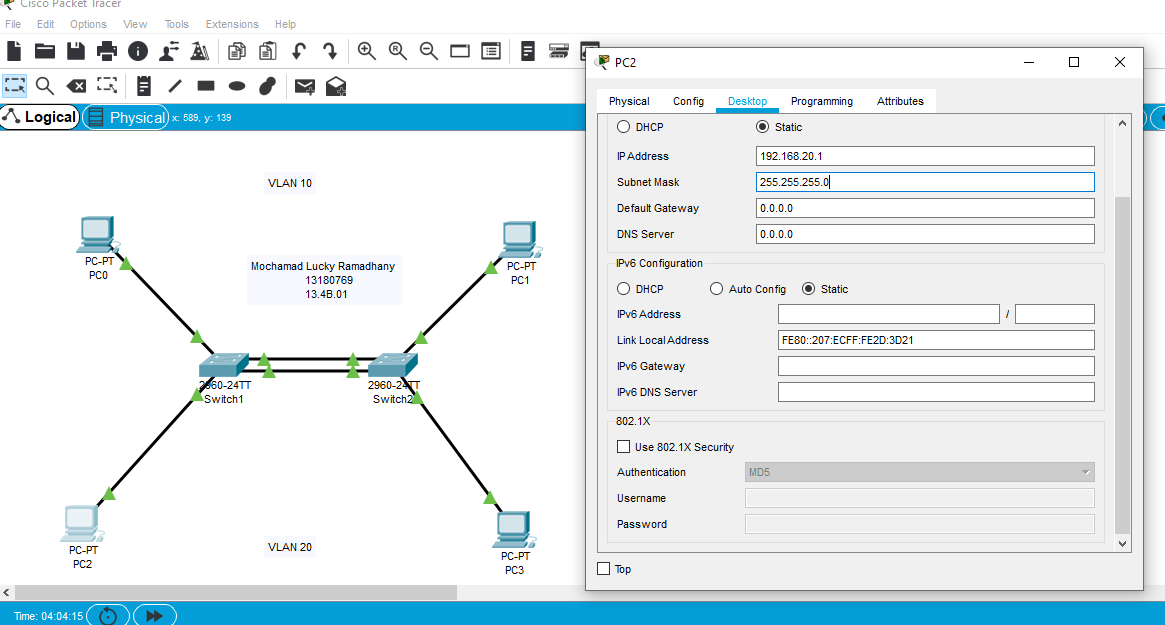Image resolution: width=1165 pixels, height=625 pixels.
Task: Open the Options menu
Action: click(x=88, y=24)
